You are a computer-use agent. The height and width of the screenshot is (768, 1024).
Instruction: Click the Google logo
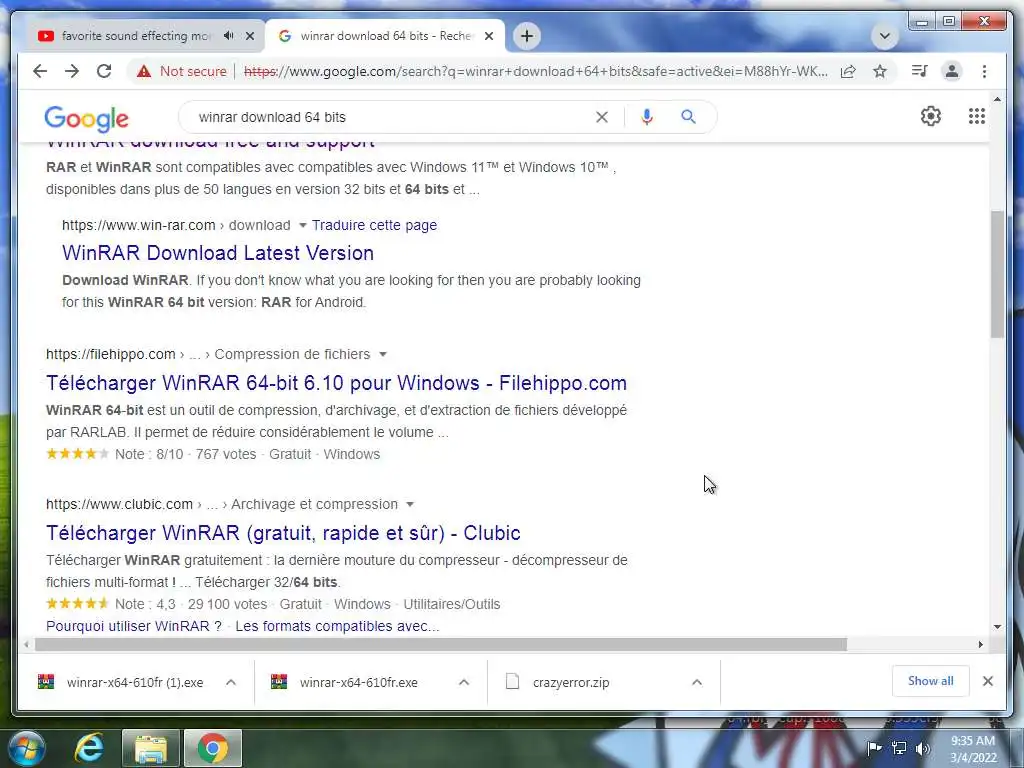pos(86,118)
